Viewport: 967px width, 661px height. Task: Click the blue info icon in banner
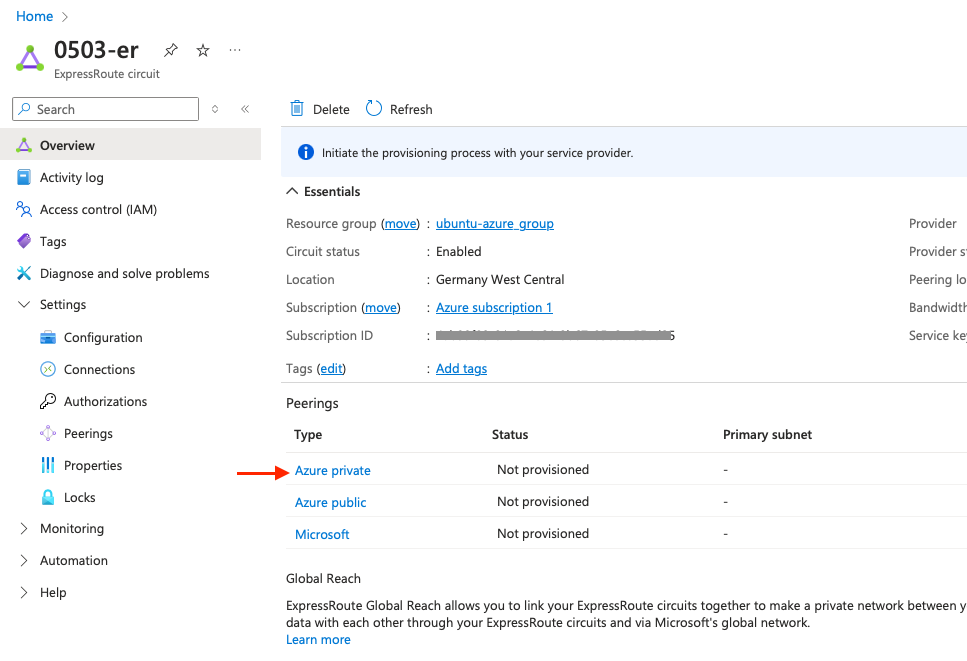(306, 152)
